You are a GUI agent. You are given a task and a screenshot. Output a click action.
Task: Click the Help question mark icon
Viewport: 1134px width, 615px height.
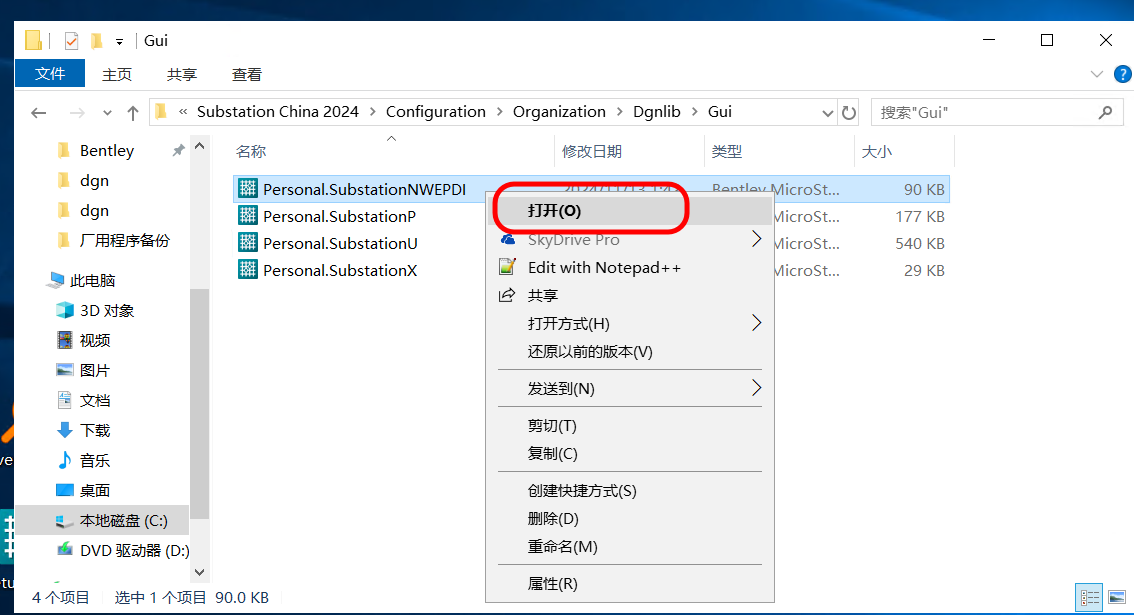tap(1122, 74)
